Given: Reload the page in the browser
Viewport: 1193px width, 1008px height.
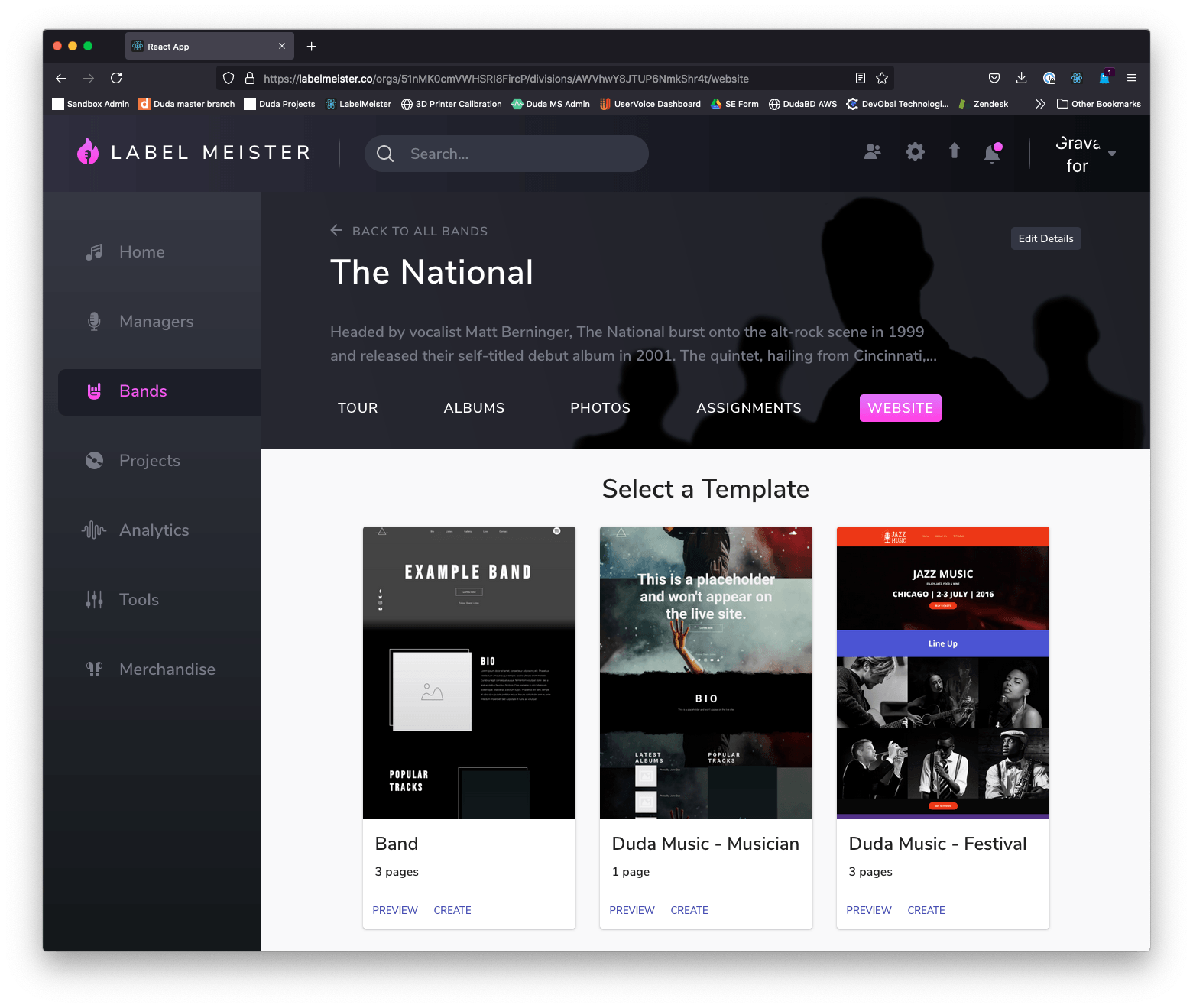Looking at the screenshot, I should click(x=116, y=78).
